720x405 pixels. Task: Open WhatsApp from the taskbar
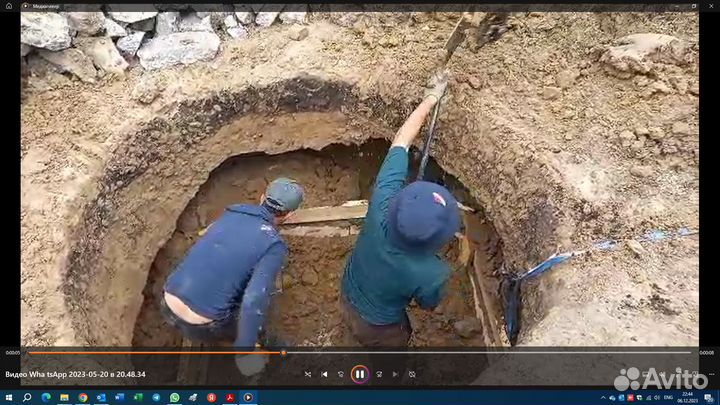point(174,397)
